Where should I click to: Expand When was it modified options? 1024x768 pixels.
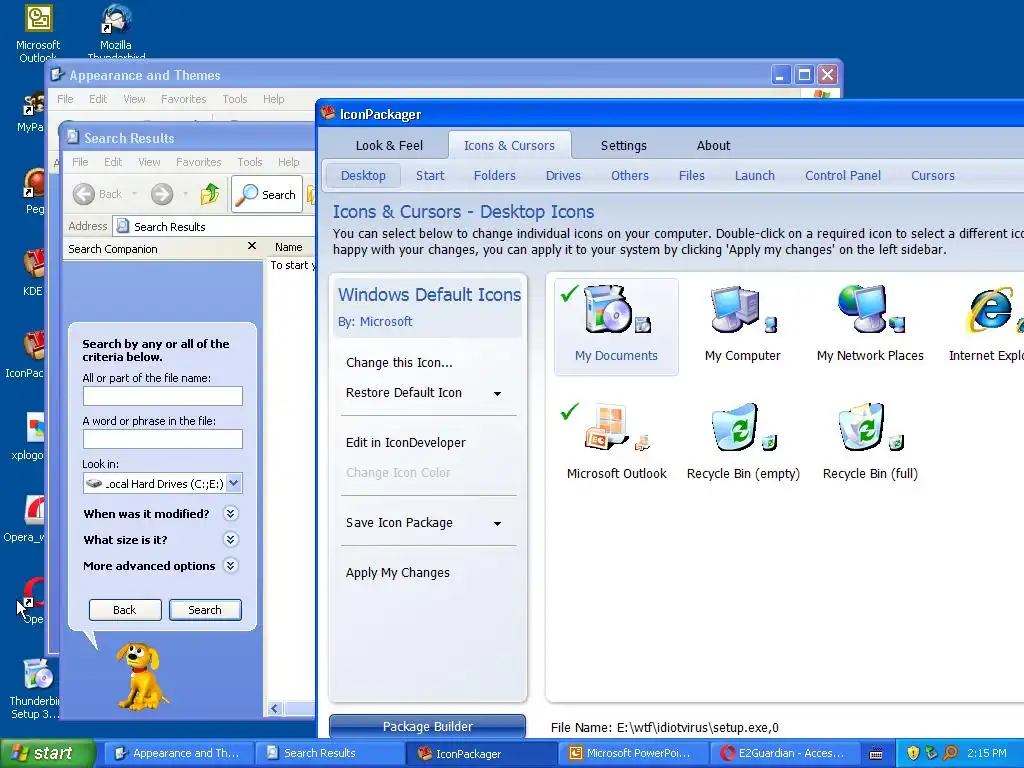230,513
